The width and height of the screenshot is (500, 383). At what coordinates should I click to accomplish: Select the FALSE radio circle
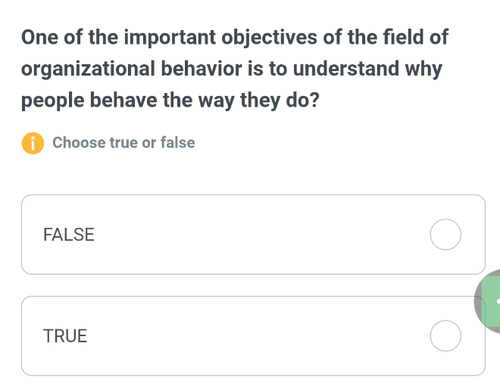coord(445,234)
